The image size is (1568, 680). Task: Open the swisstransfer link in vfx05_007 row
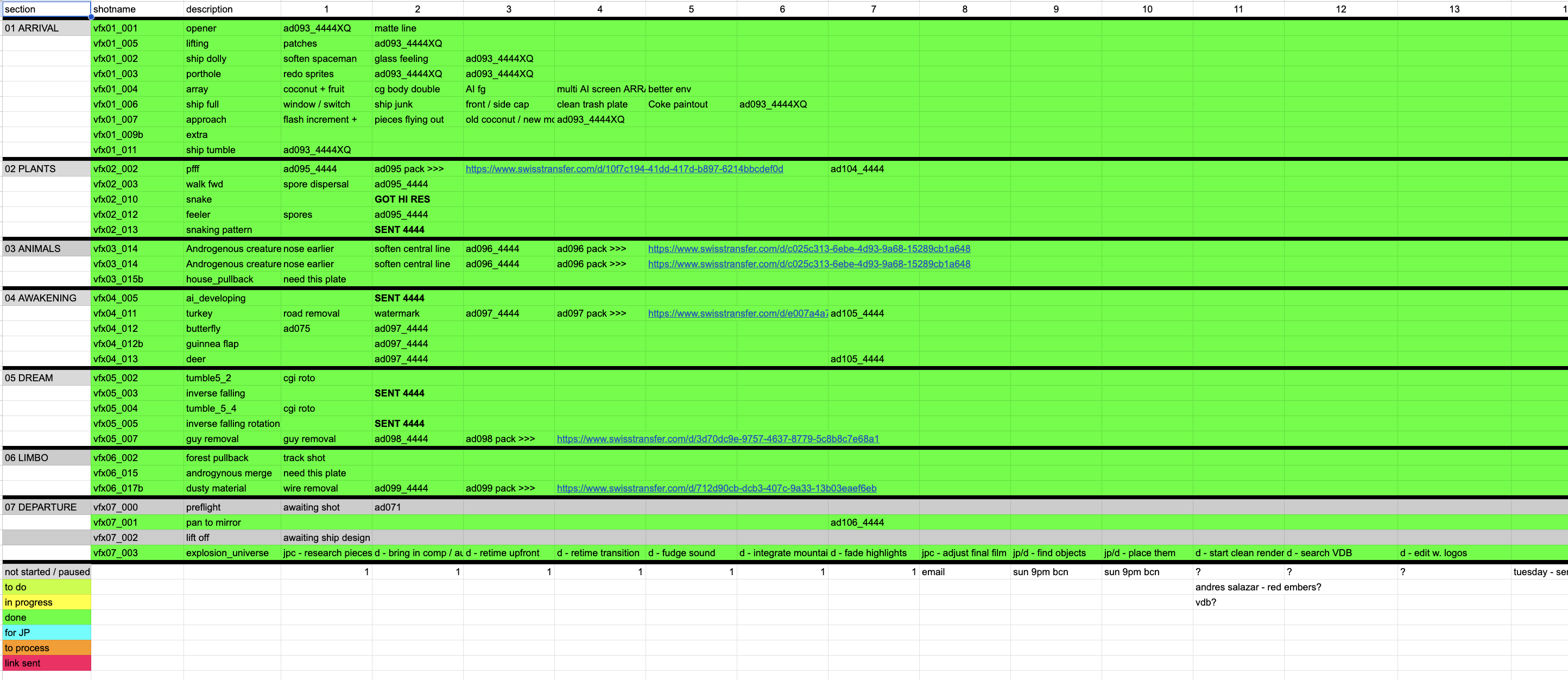pos(717,438)
